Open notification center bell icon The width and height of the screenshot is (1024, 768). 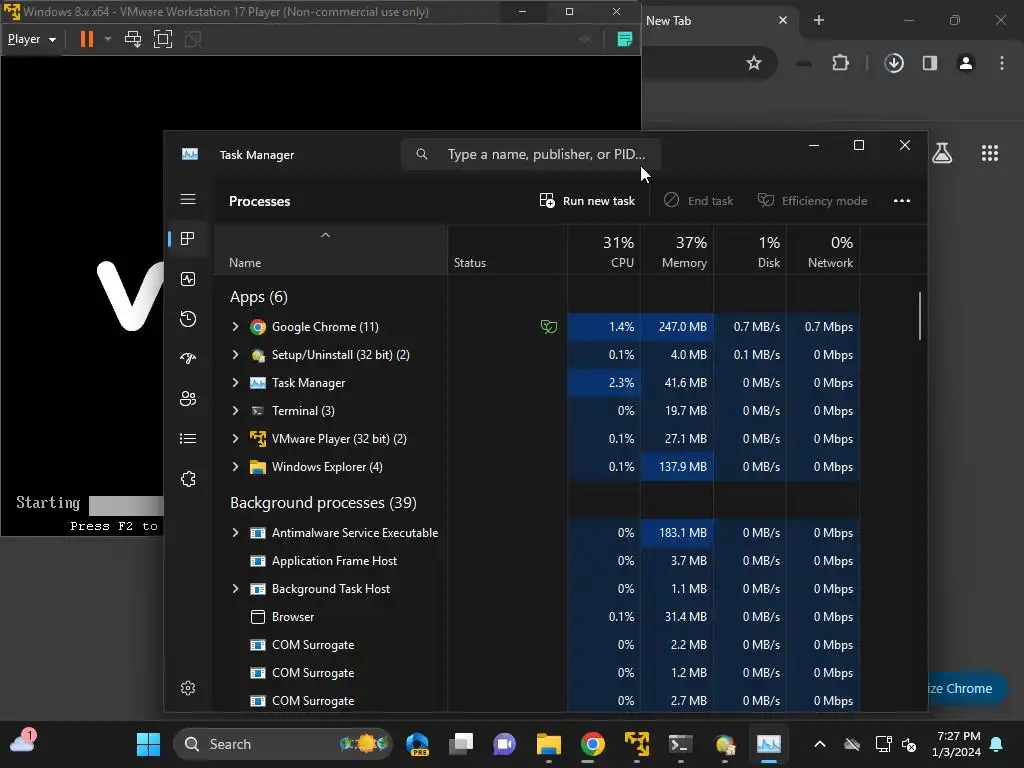tap(997, 744)
